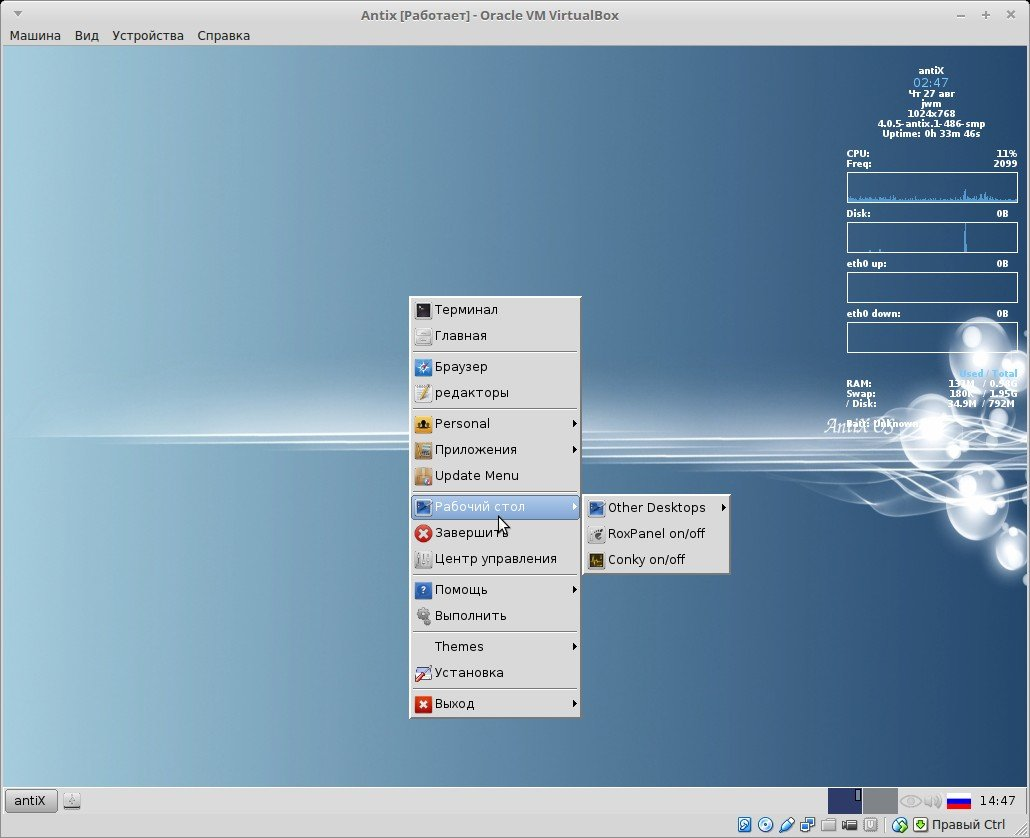Click VirtualBox CPU virtualization status icon
1030x838 pixels.
click(x=870, y=825)
